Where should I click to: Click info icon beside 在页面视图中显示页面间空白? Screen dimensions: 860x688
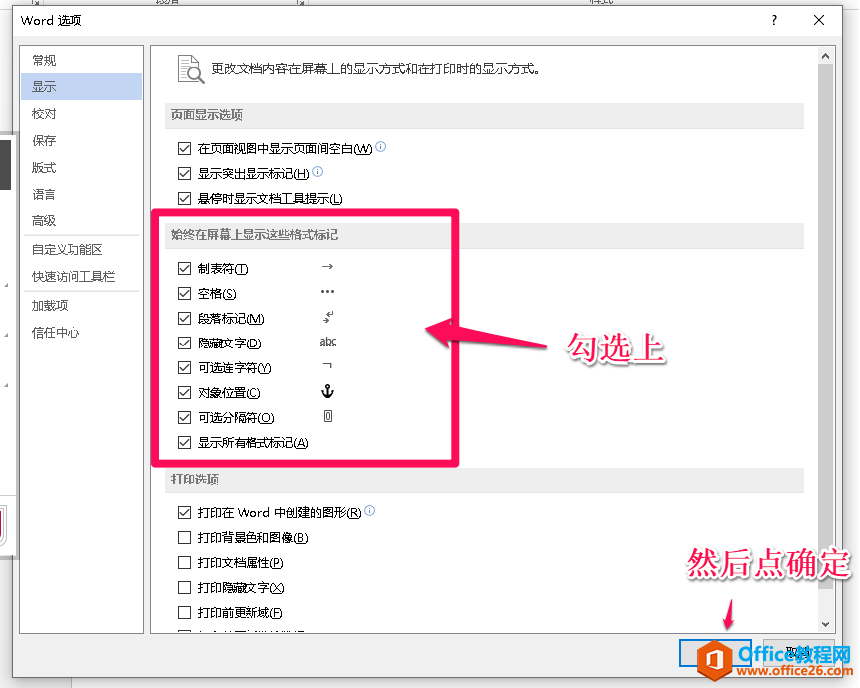(x=381, y=146)
